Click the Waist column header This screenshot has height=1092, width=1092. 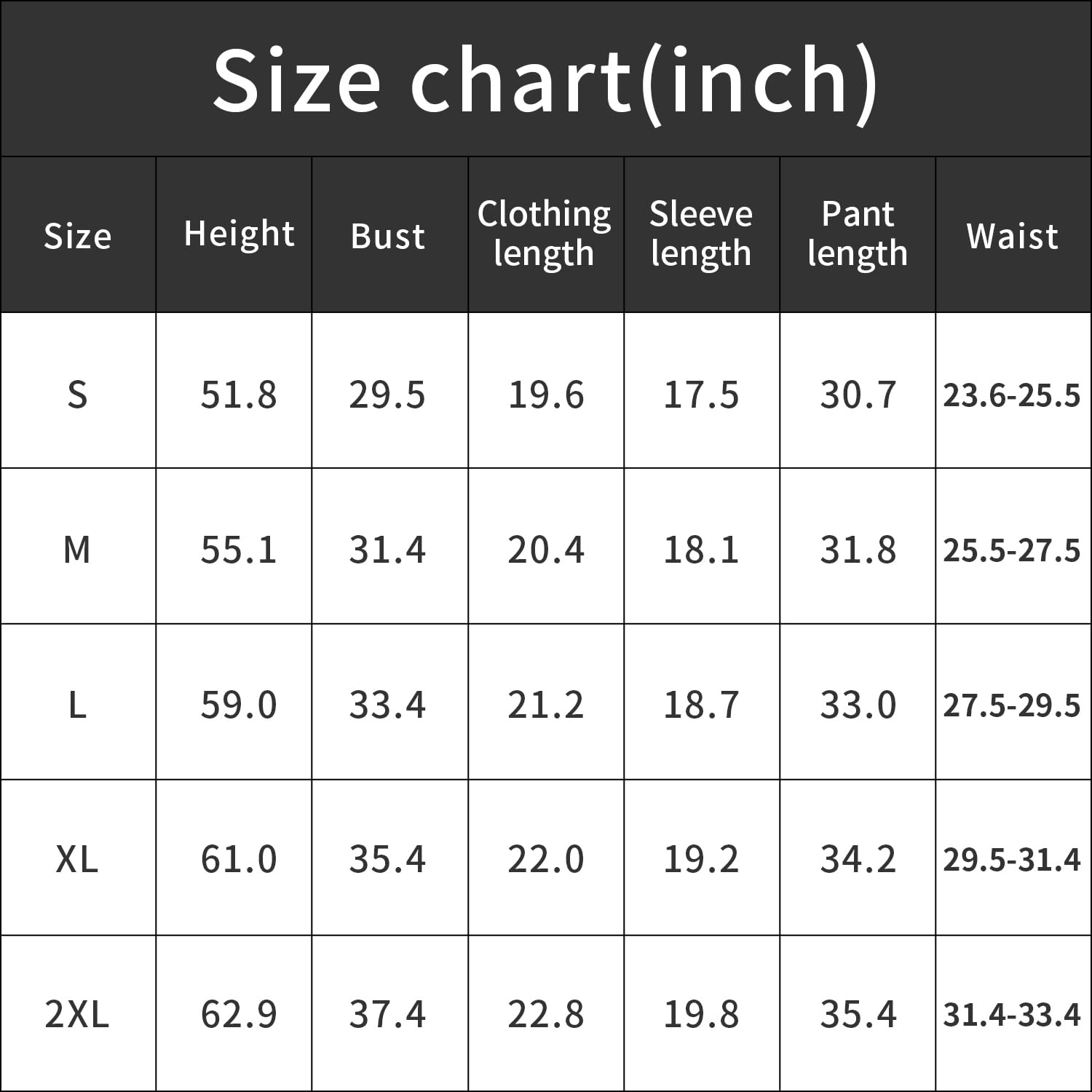(1012, 236)
